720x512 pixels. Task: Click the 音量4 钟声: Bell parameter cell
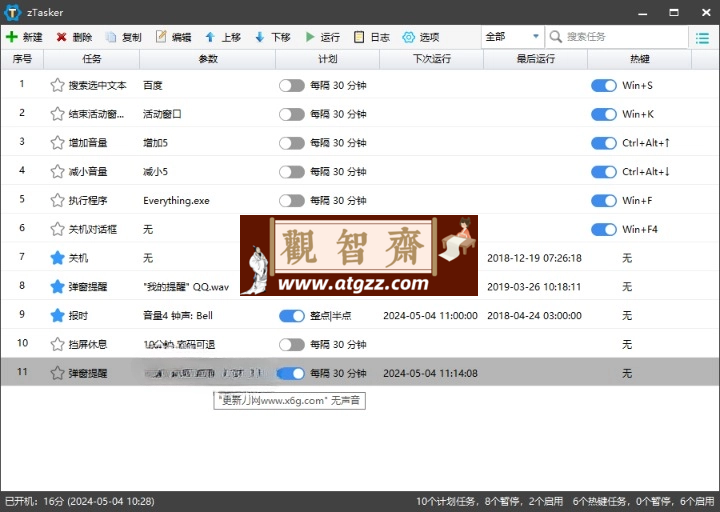click(178, 316)
